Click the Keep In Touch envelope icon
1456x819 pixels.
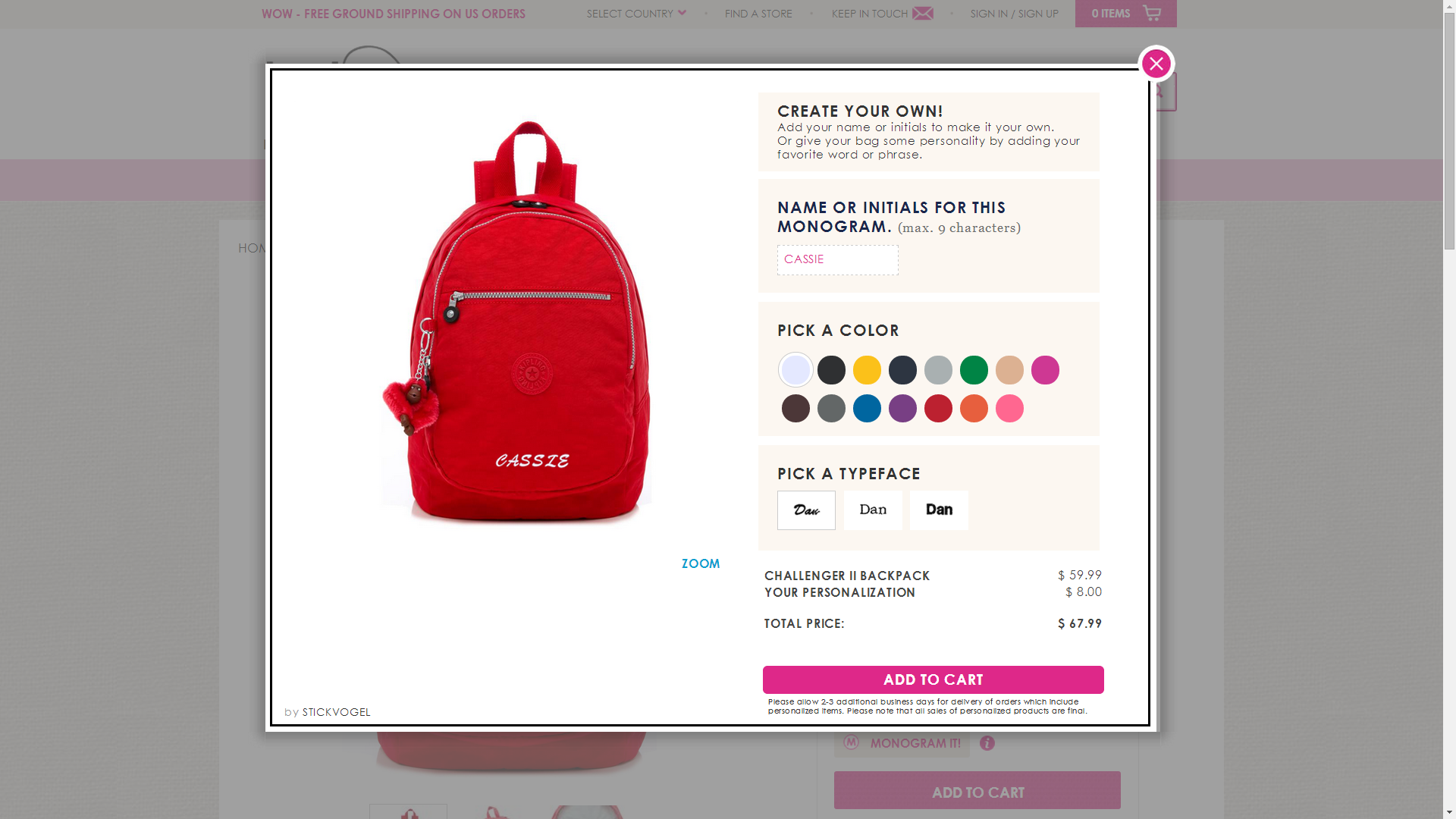click(923, 14)
